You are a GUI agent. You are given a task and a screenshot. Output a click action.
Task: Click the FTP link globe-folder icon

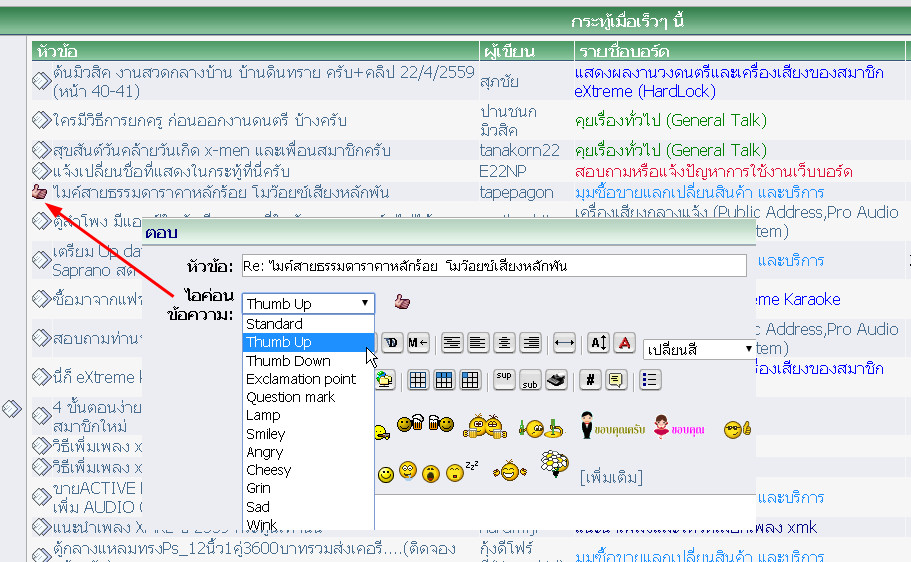point(384,380)
